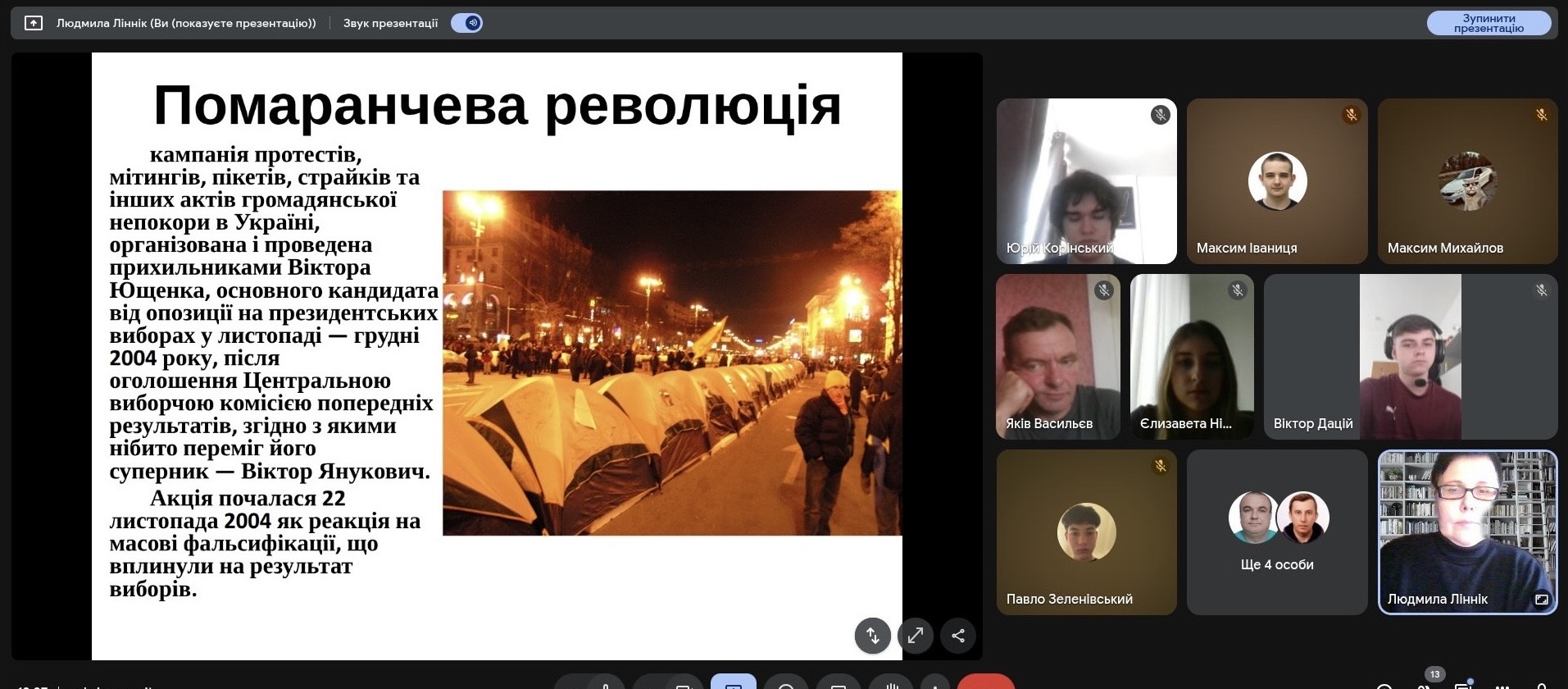
Task: Click the muted mic icon on Максим Іваниця's tile
Action: click(x=1351, y=115)
